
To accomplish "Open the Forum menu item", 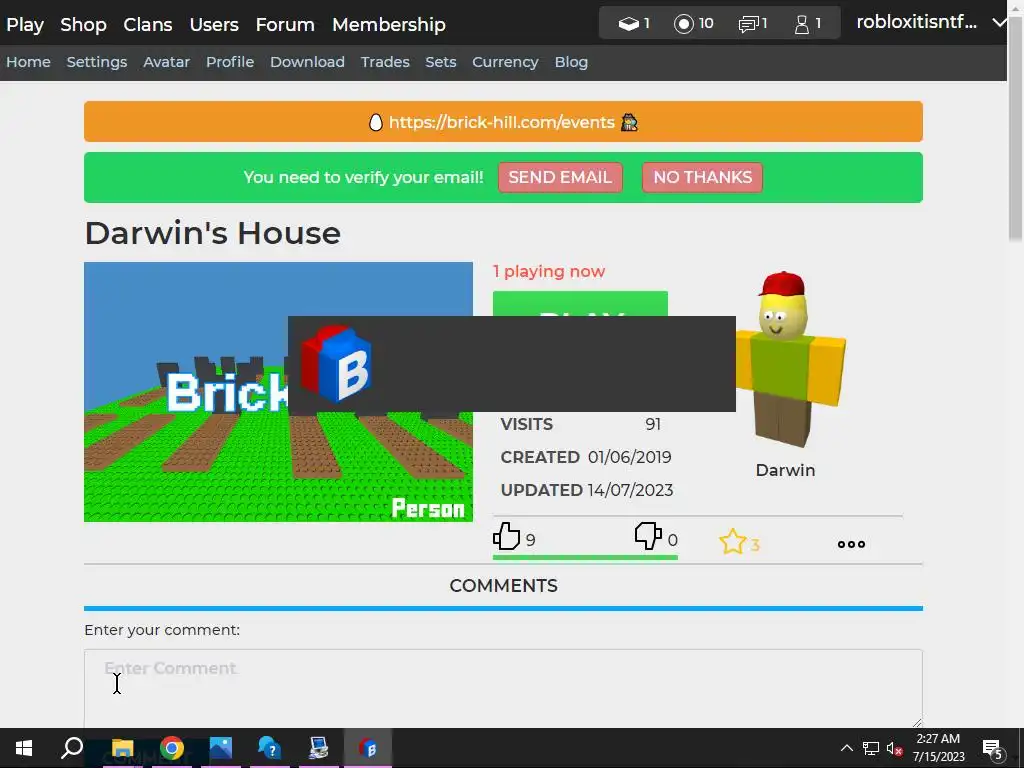I will click(x=285, y=25).
